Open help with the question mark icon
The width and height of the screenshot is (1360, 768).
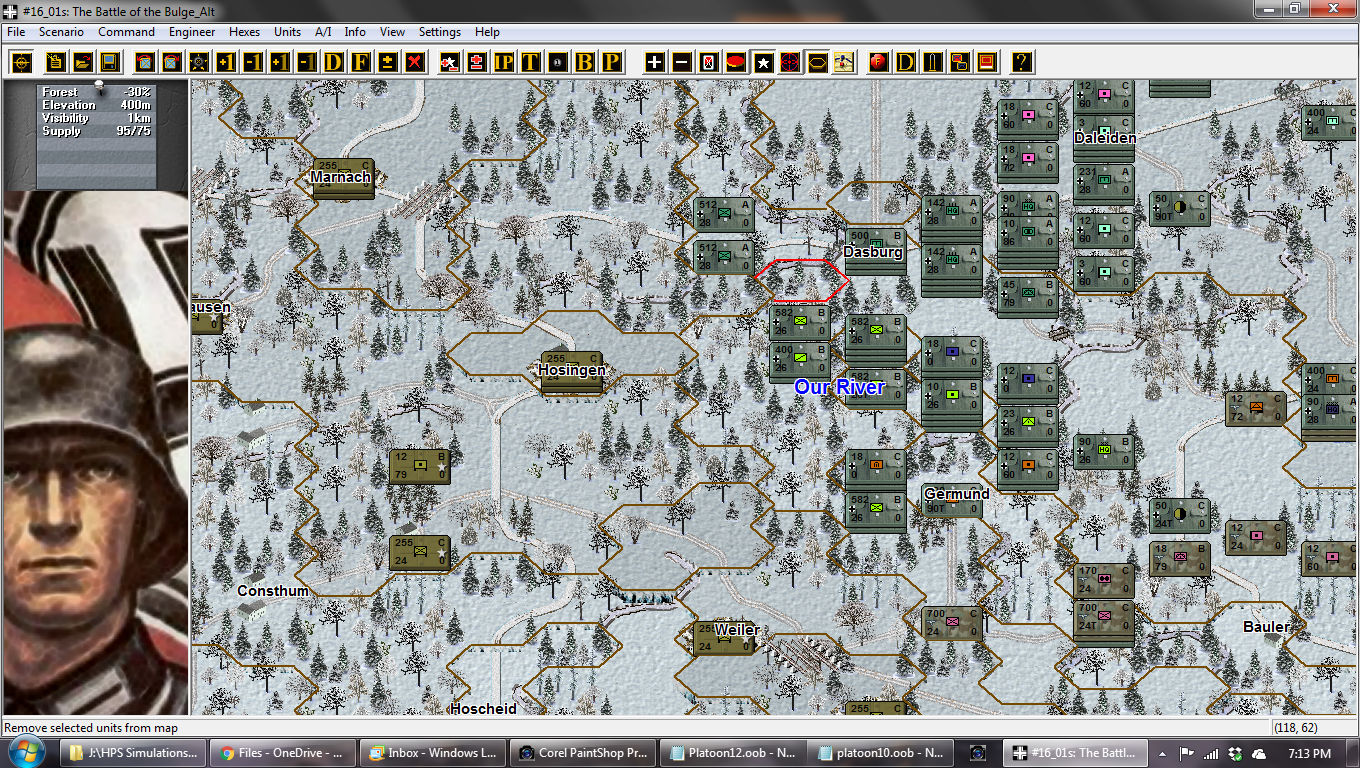tap(1021, 62)
